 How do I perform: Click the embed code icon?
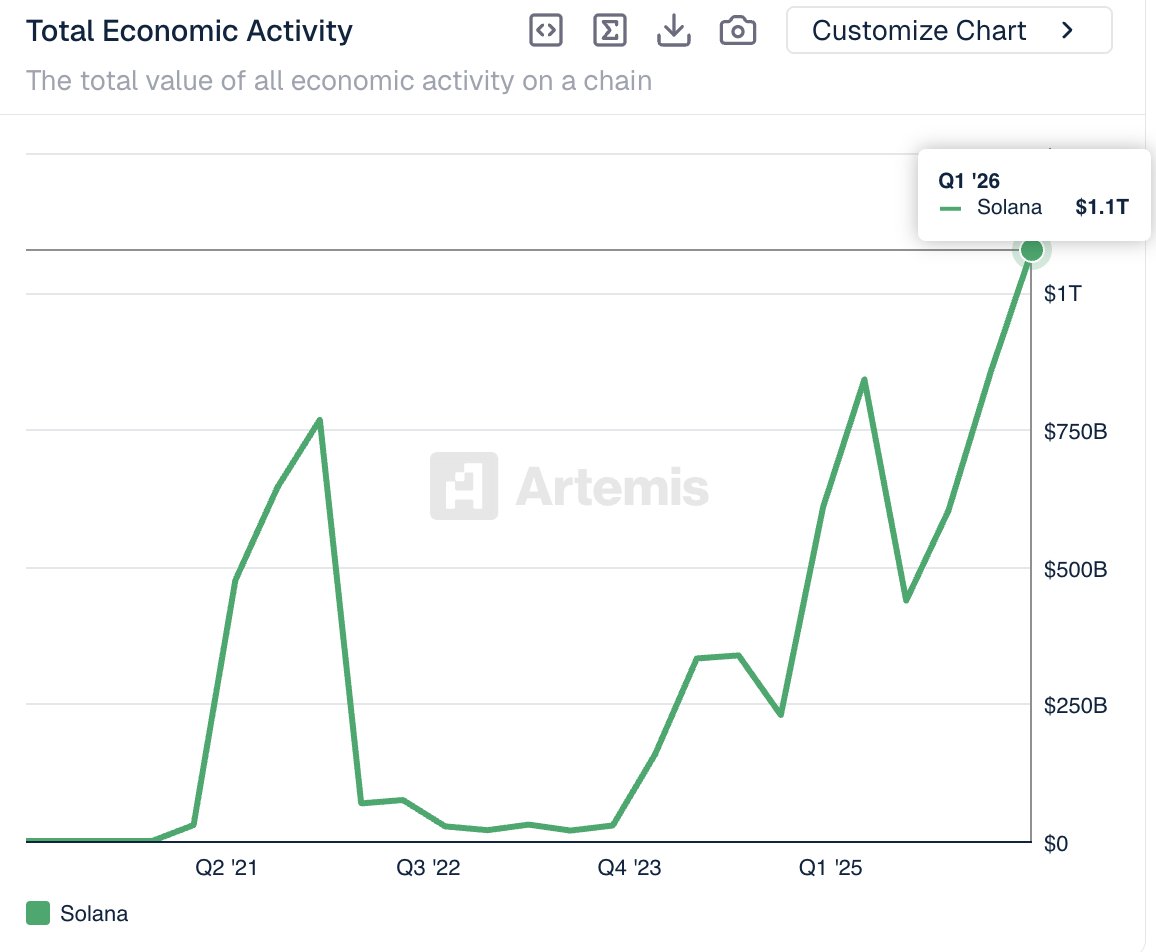pyautogui.click(x=545, y=31)
